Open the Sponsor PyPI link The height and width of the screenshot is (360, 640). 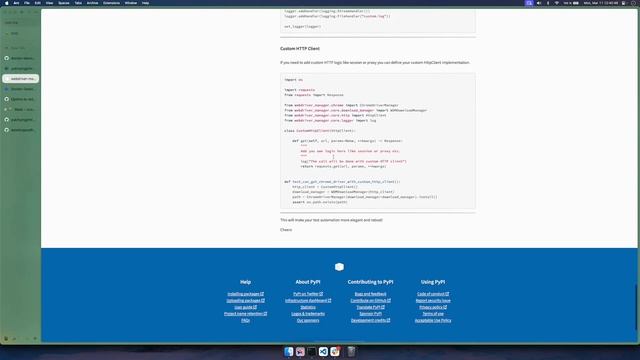tap(370, 313)
